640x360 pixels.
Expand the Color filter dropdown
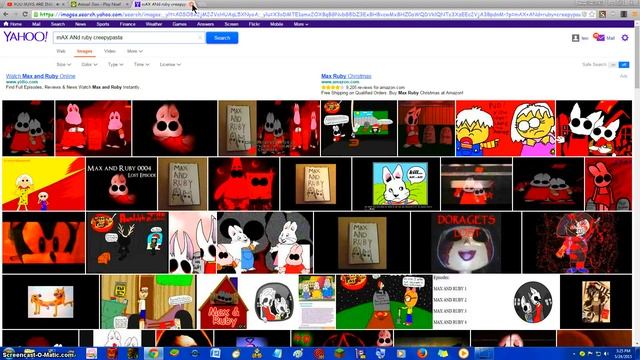click(89, 64)
